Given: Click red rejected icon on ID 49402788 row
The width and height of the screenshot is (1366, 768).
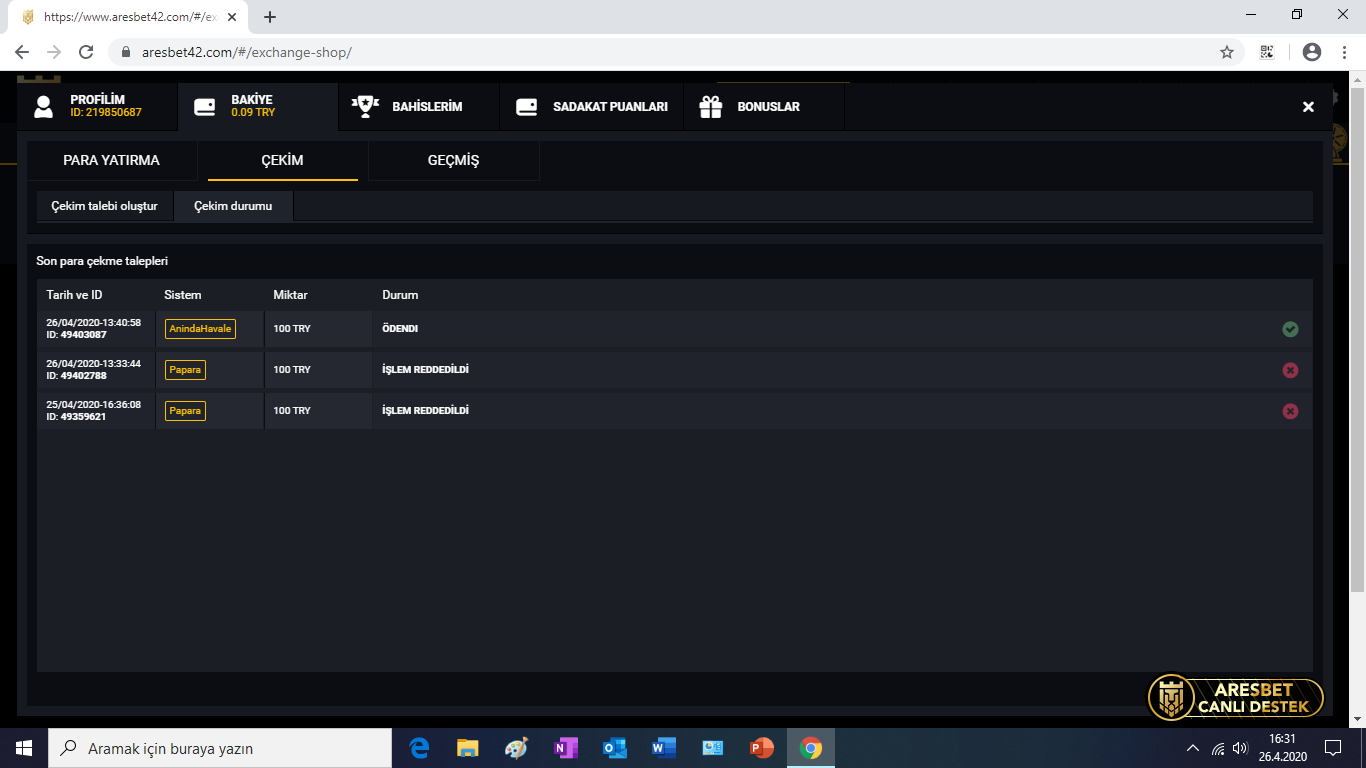Looking at the screenshot, I should (x=1290, y=370).
